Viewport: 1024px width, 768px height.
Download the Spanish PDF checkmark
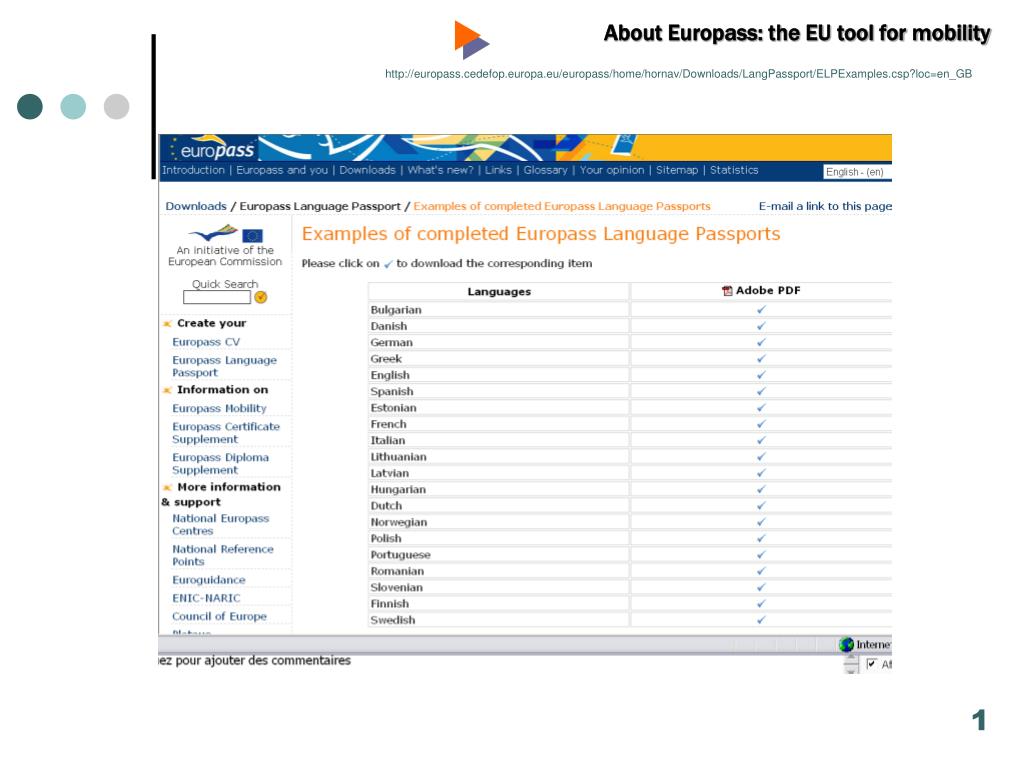point(761,391)
